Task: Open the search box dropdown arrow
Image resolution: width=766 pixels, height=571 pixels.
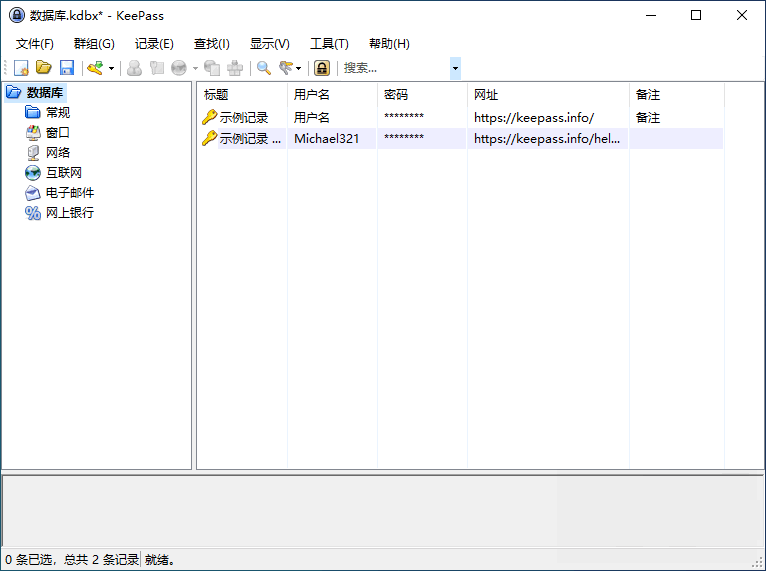Action: [x=455, y=68]
